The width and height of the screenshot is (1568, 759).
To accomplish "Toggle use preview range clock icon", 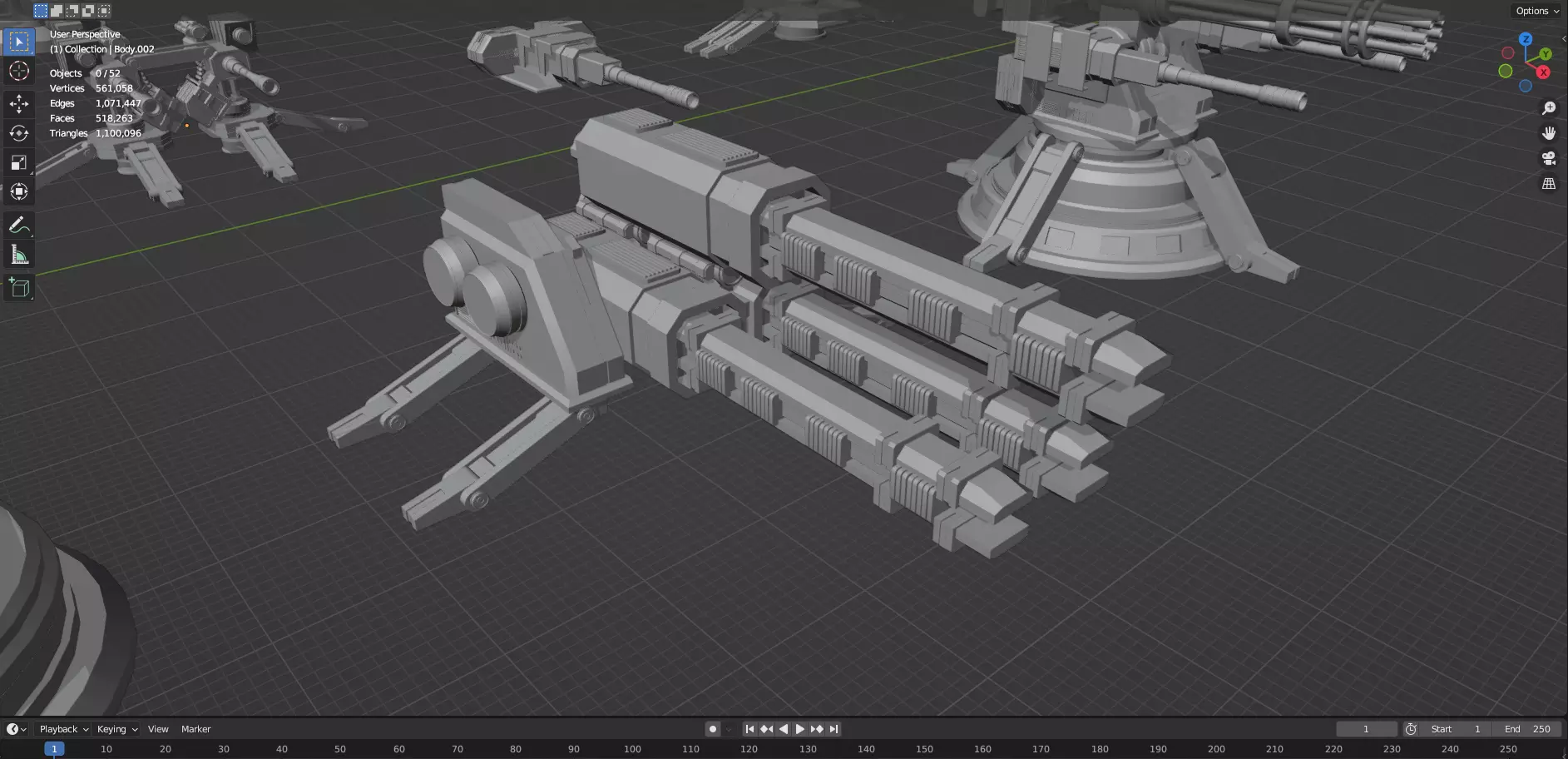I will [1411, 729].
